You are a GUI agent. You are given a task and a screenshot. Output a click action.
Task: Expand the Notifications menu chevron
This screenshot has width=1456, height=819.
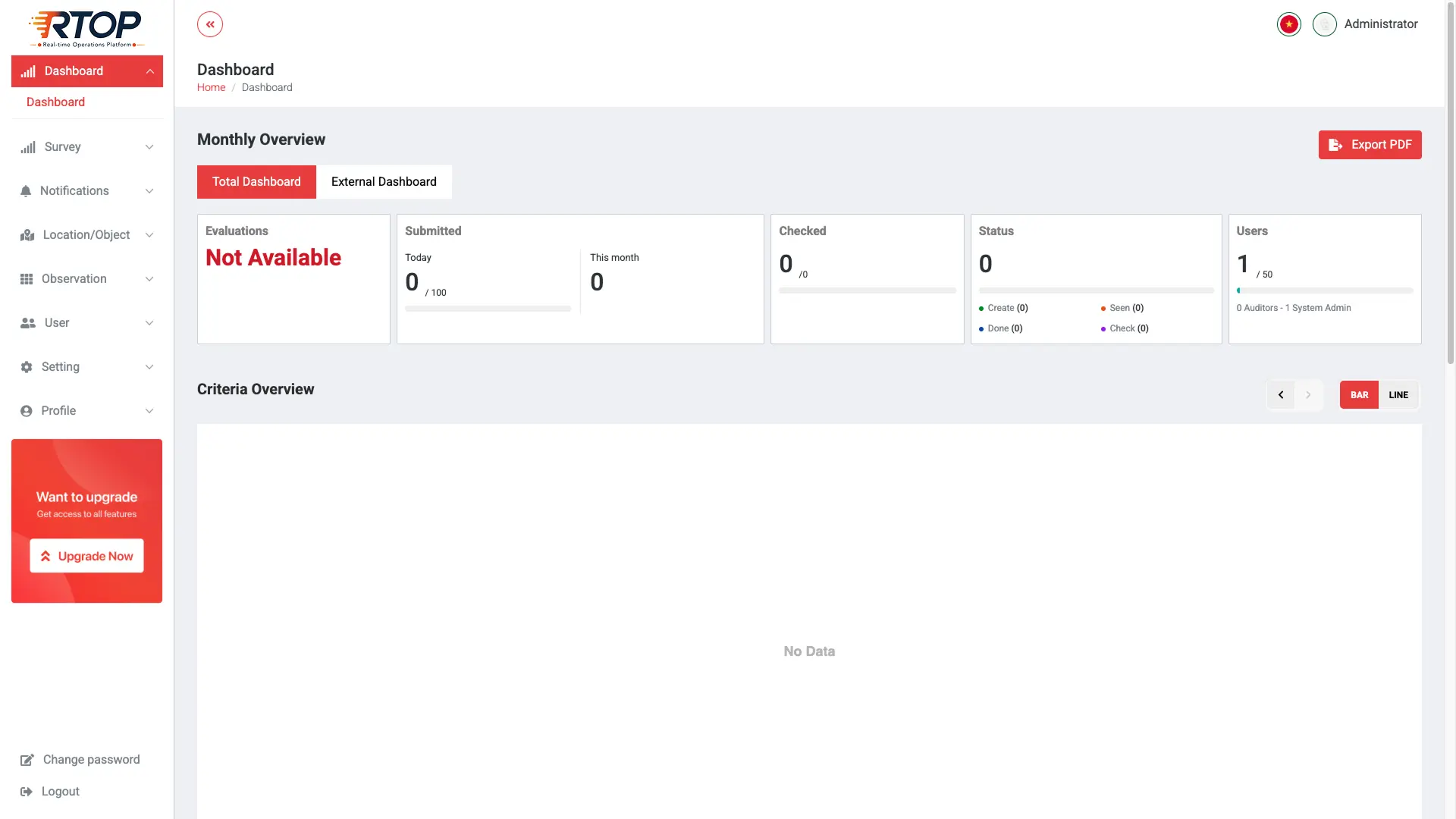(149, 191)
